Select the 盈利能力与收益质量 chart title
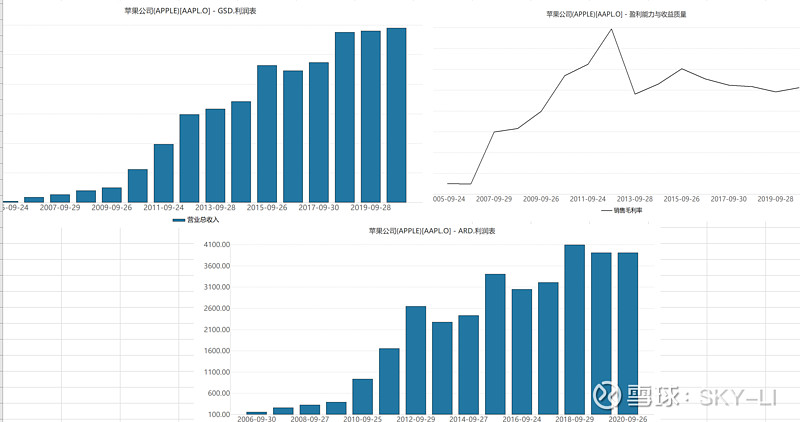 [x=616, y=14]
